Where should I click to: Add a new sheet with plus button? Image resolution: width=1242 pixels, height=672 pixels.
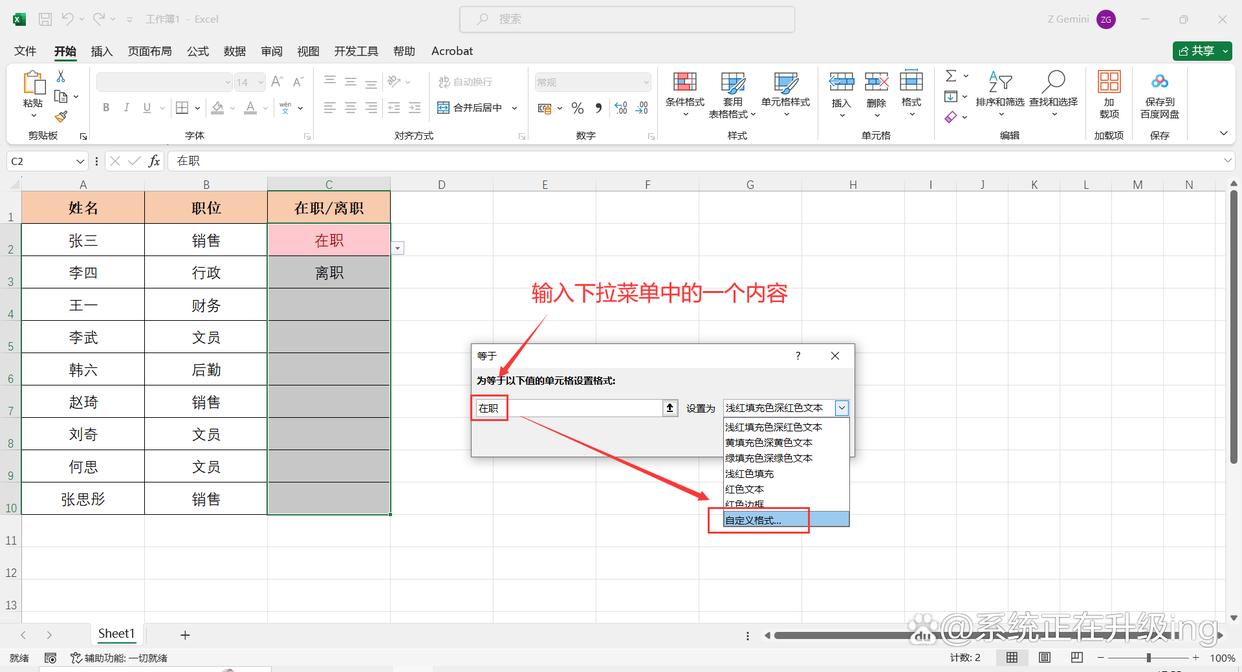(185, 634)
